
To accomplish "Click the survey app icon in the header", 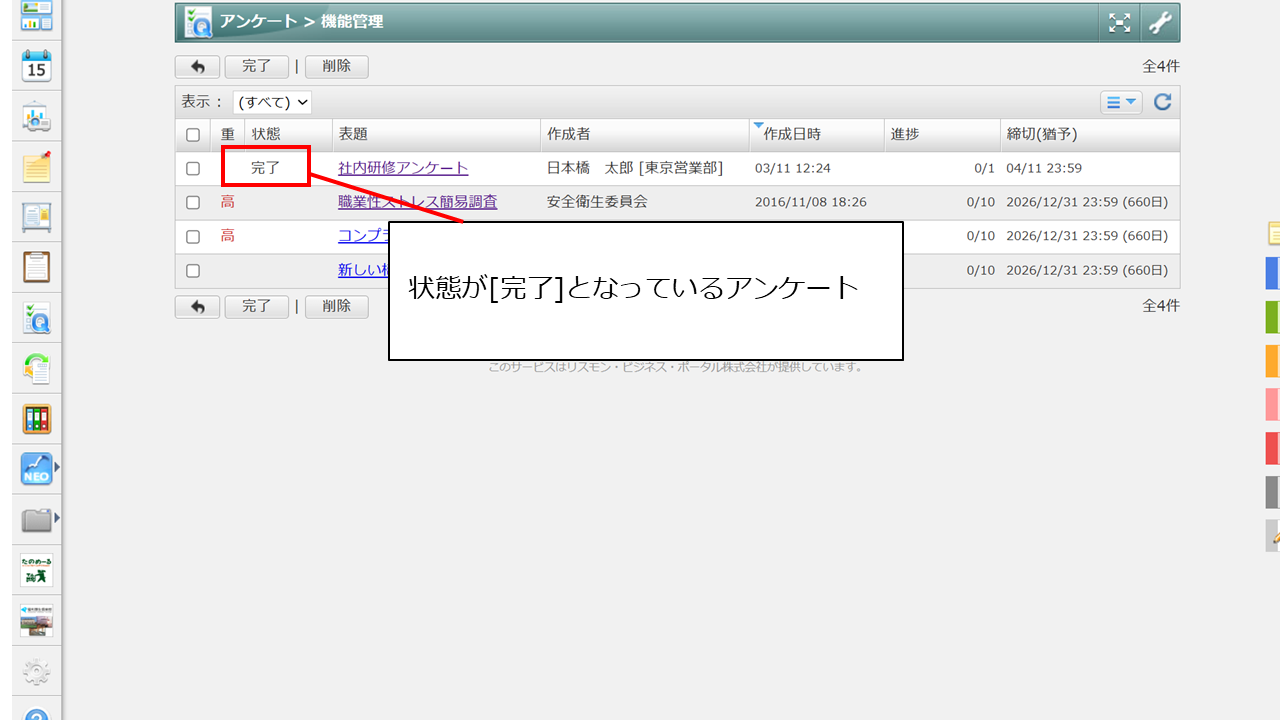I will point(198,22).
